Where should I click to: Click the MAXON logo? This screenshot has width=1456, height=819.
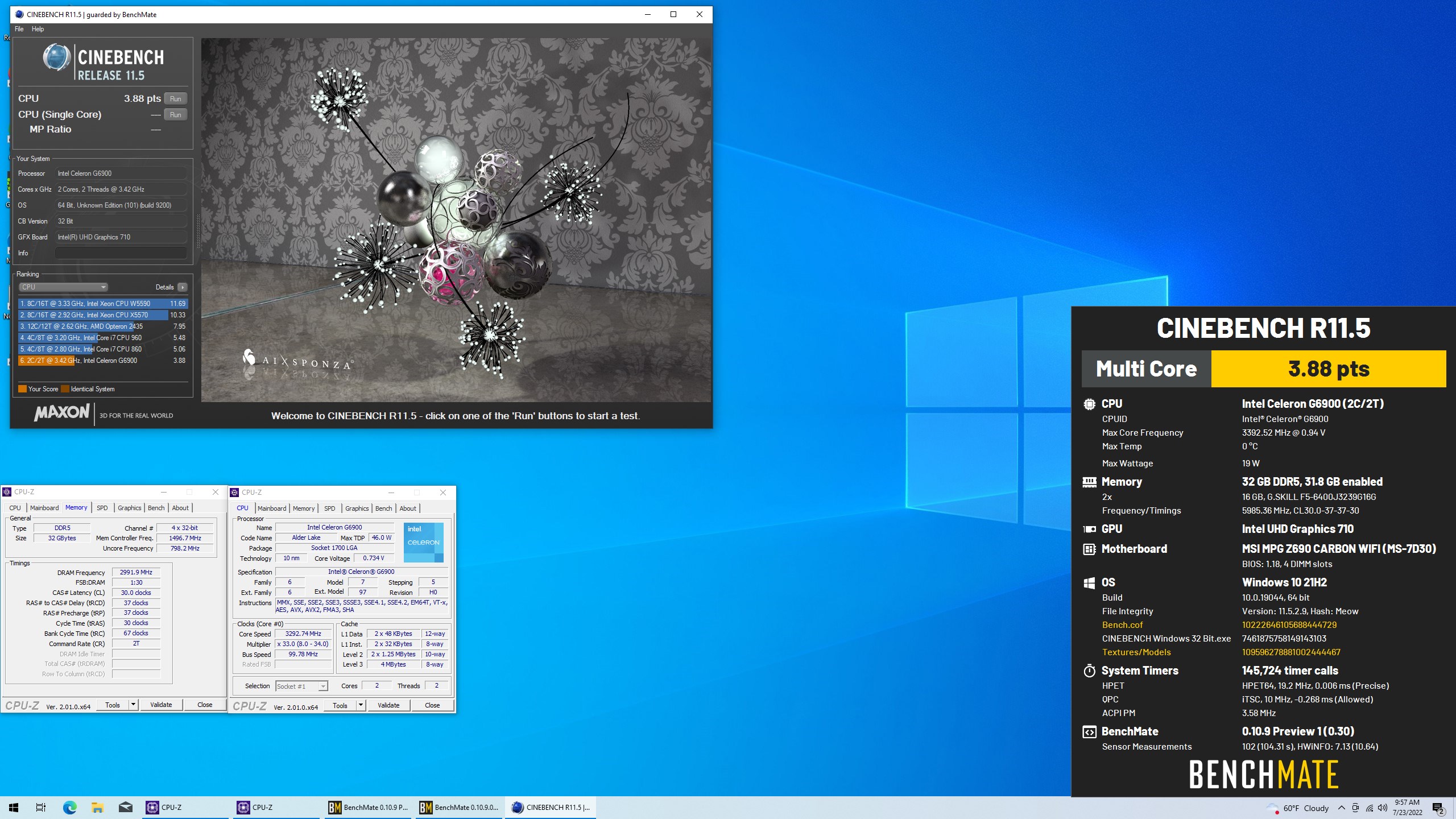click(x=61, y=413)
